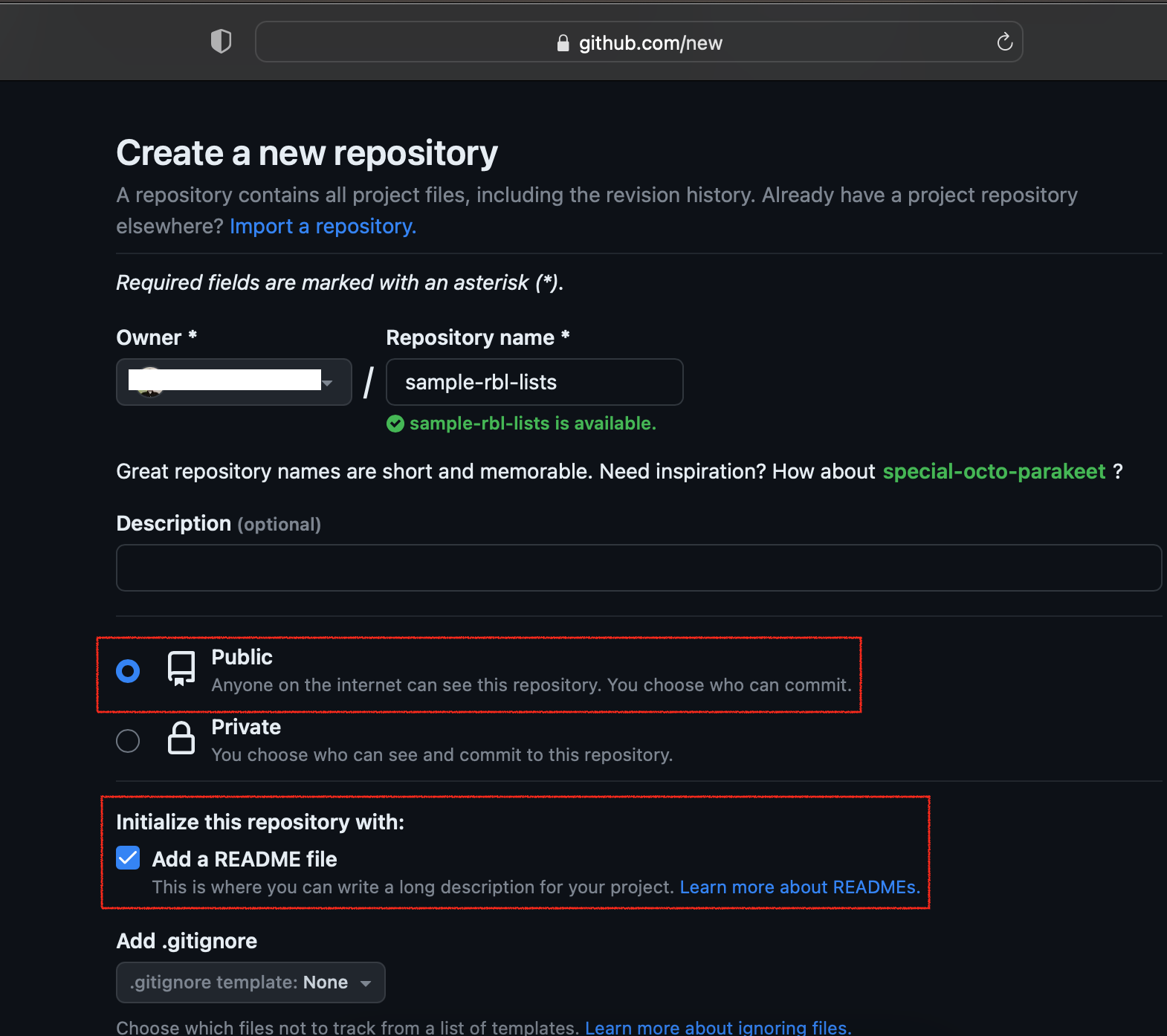Open Learn more about ignoring files link

[x=718, y=1027]
